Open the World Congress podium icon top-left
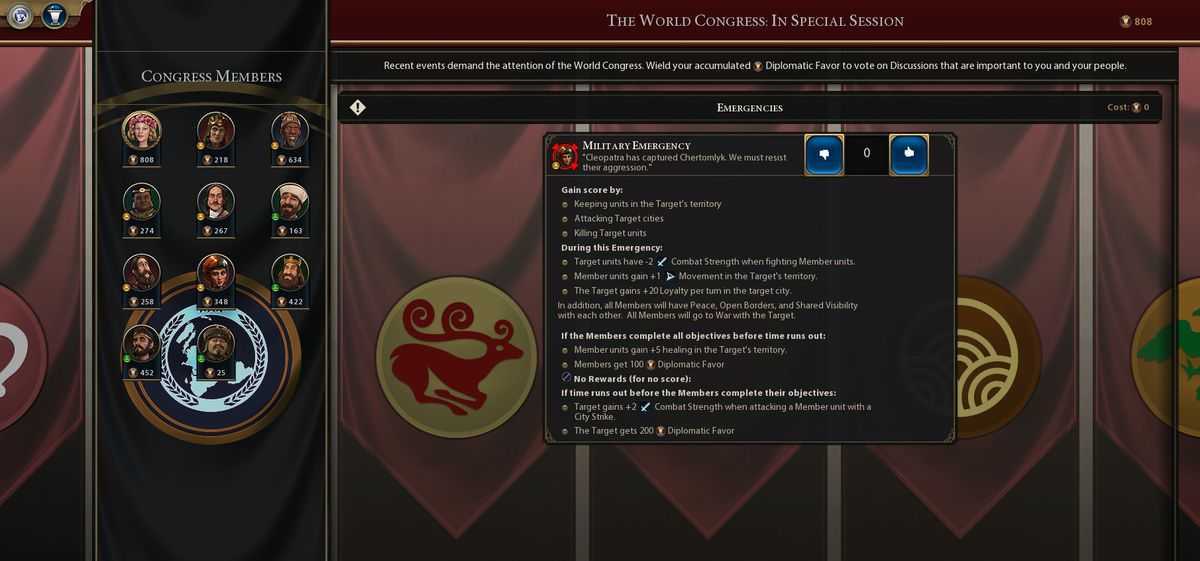The width and height of the screenshot is (1200, 561). [x=54, y=15]
